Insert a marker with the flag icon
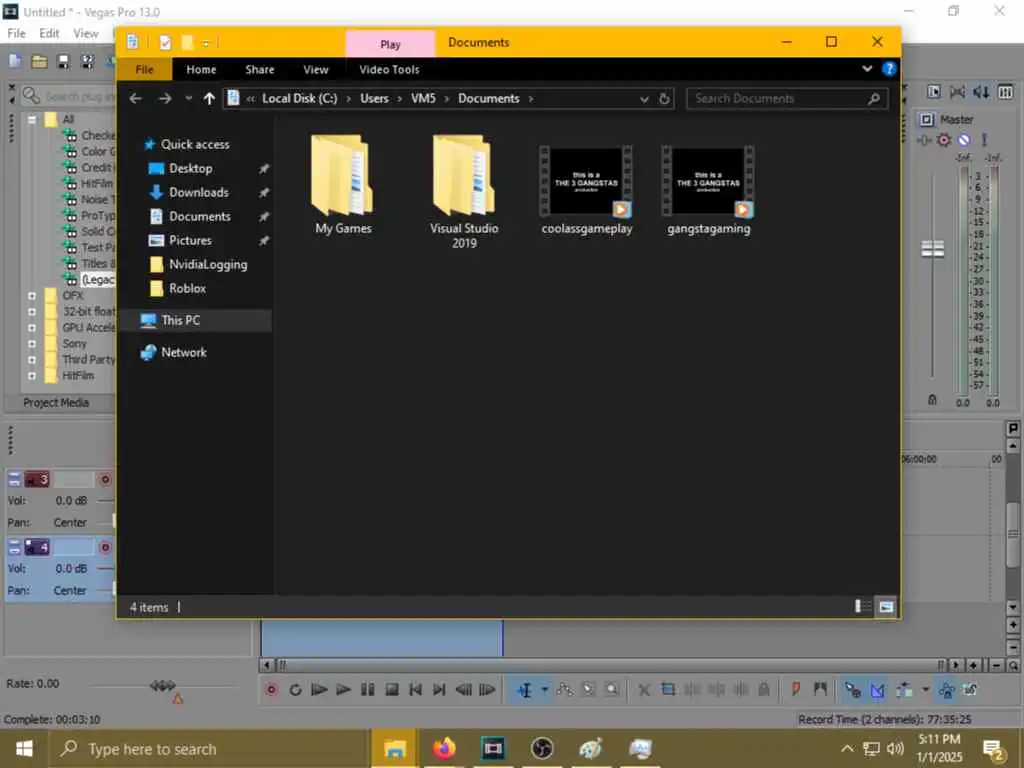 pos(796,690)
